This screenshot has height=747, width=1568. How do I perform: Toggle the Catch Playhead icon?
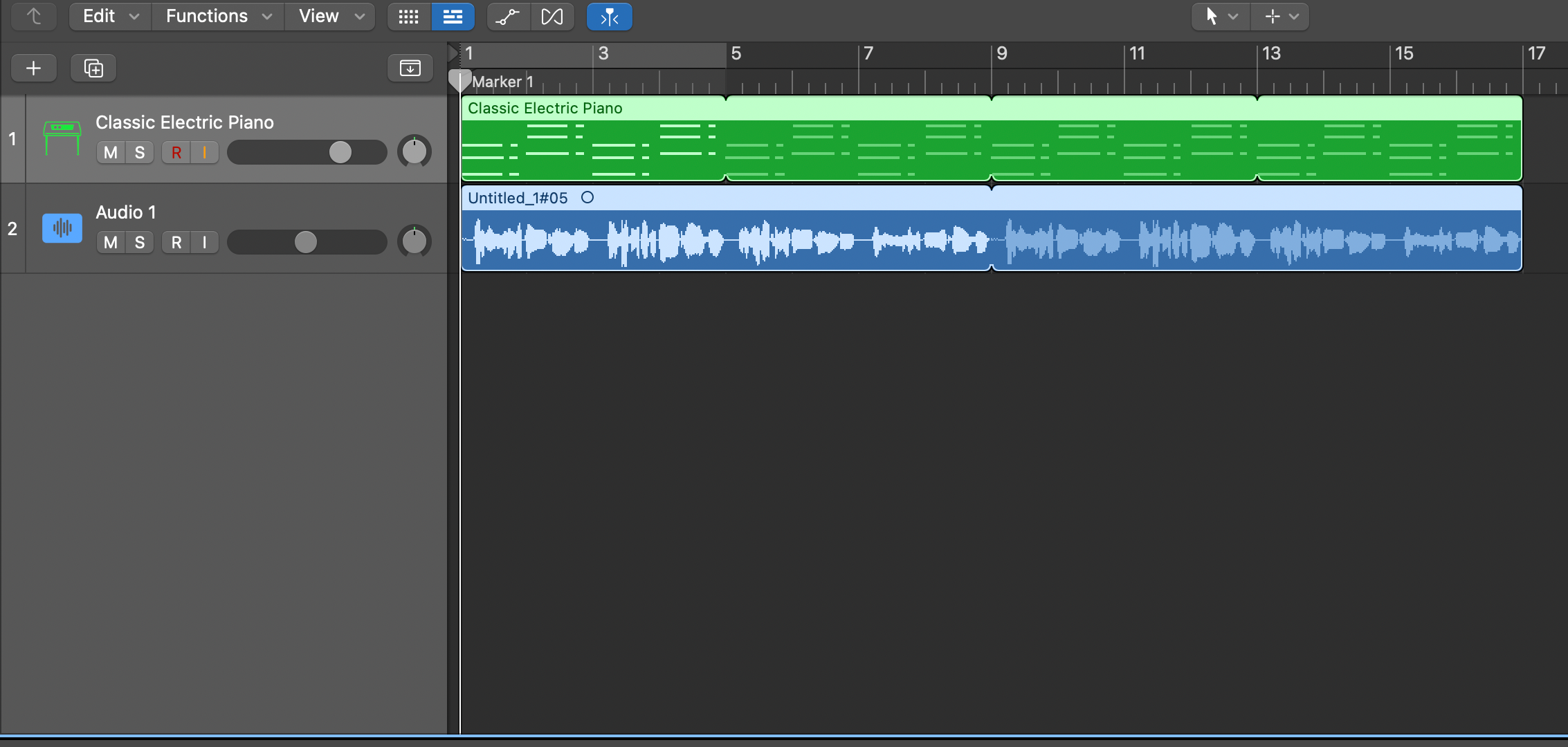609,17
